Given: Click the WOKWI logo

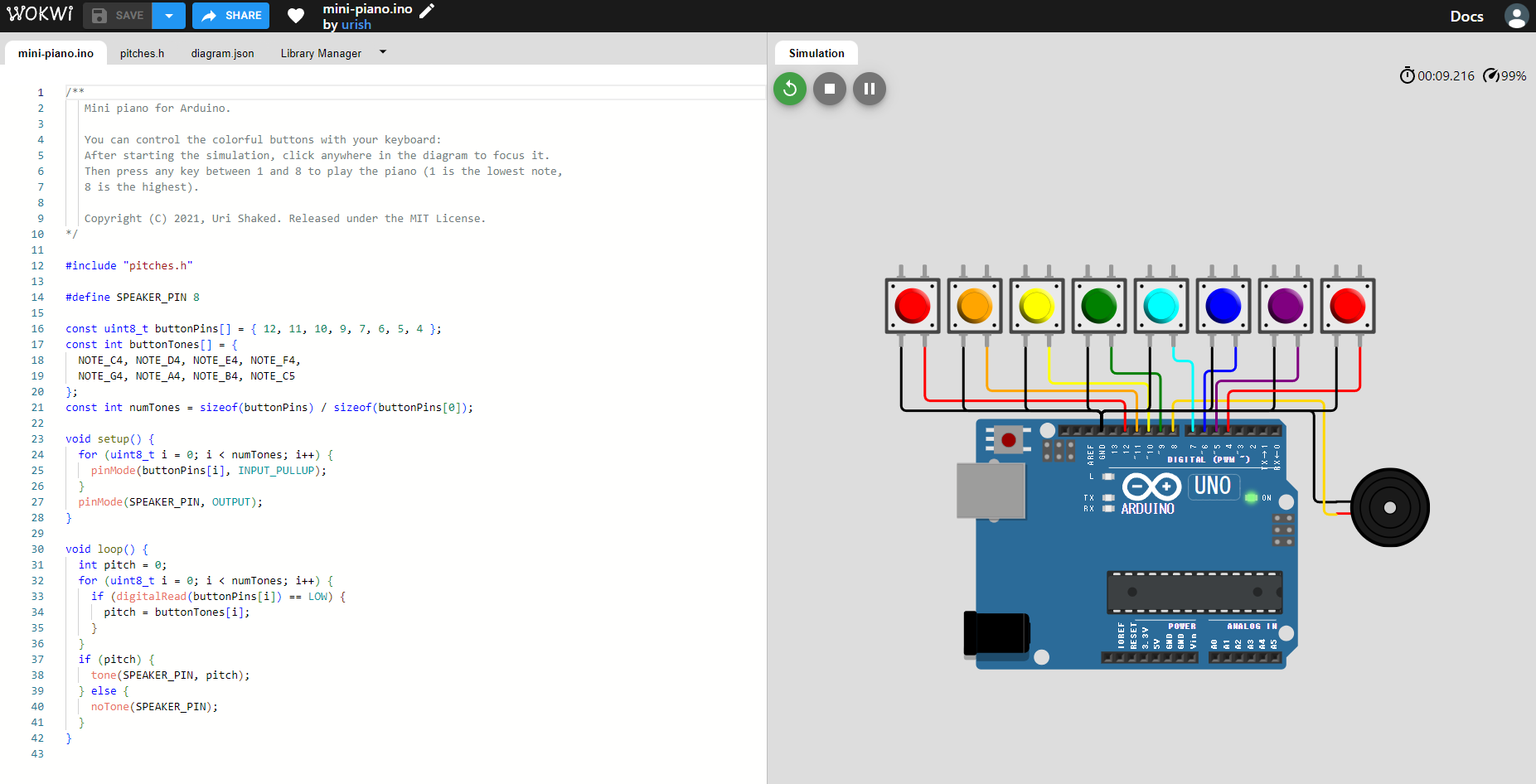Looking at the screenshot, I should coord(39,14).
